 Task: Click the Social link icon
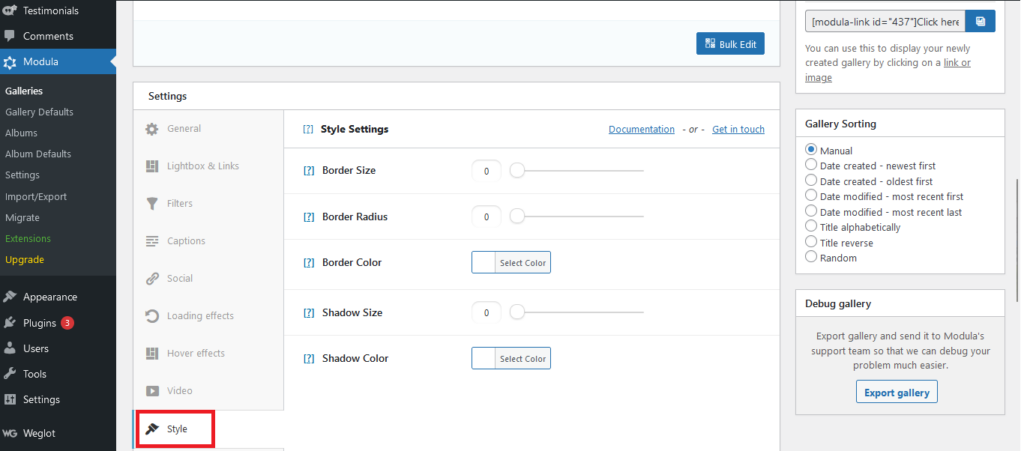click(x=152, y=279)
